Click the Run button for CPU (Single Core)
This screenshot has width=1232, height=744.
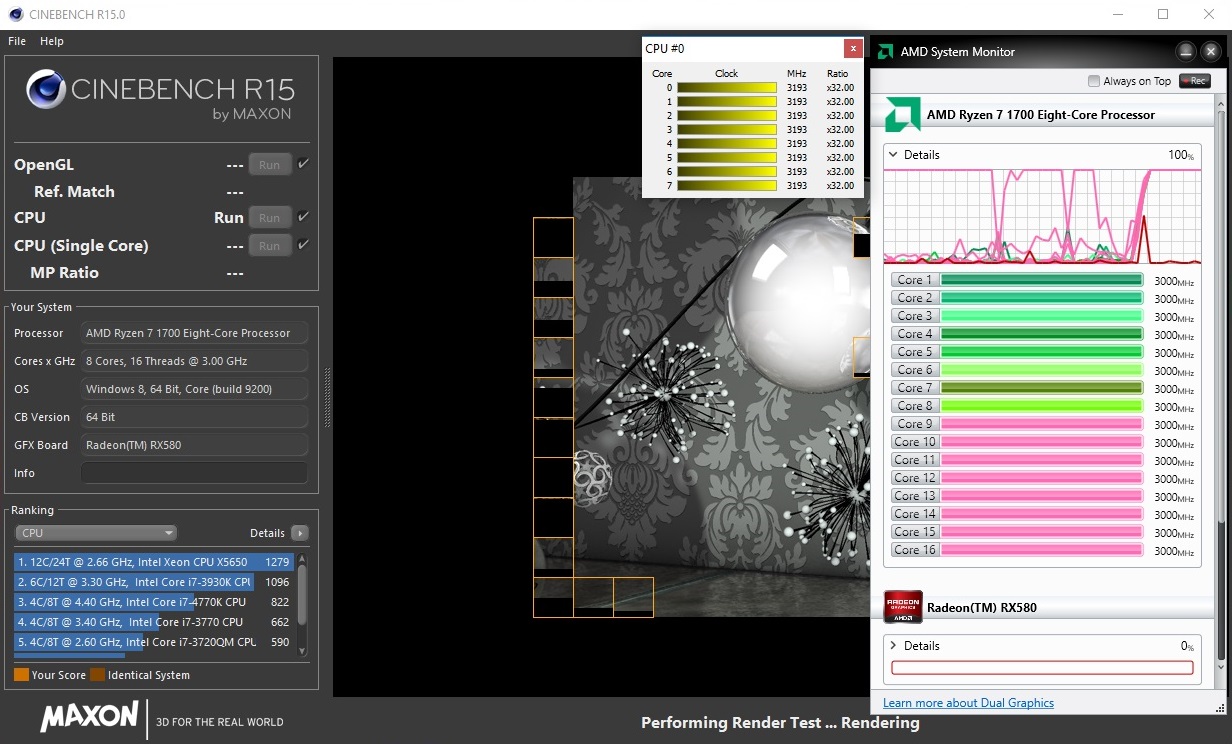(270, 245)
